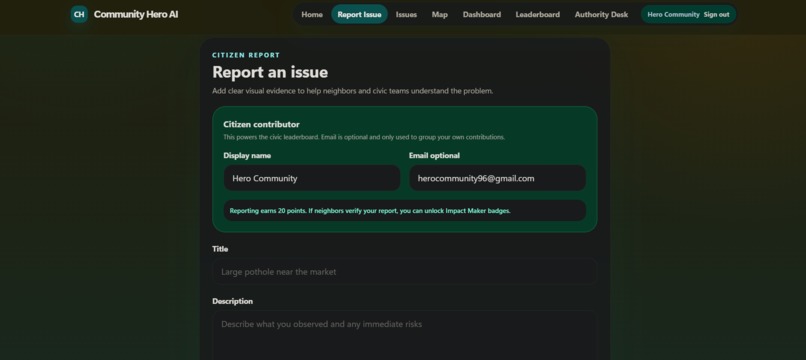The width and height of the screenshot is (806, 360).
Task: Click the 'Title' field label
Action: [220, 249]
